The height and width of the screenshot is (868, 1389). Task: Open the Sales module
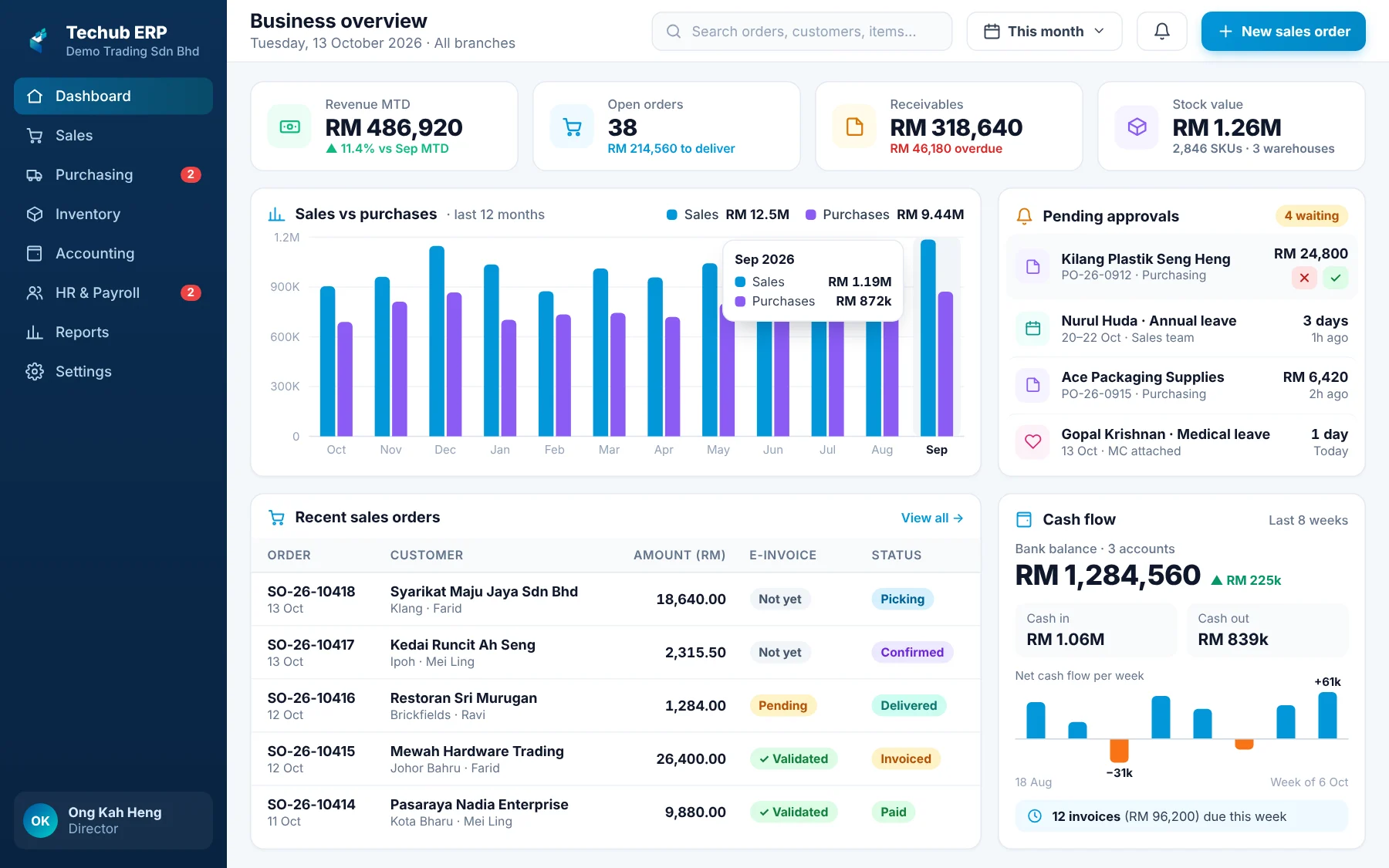click(x=113, y=136)
